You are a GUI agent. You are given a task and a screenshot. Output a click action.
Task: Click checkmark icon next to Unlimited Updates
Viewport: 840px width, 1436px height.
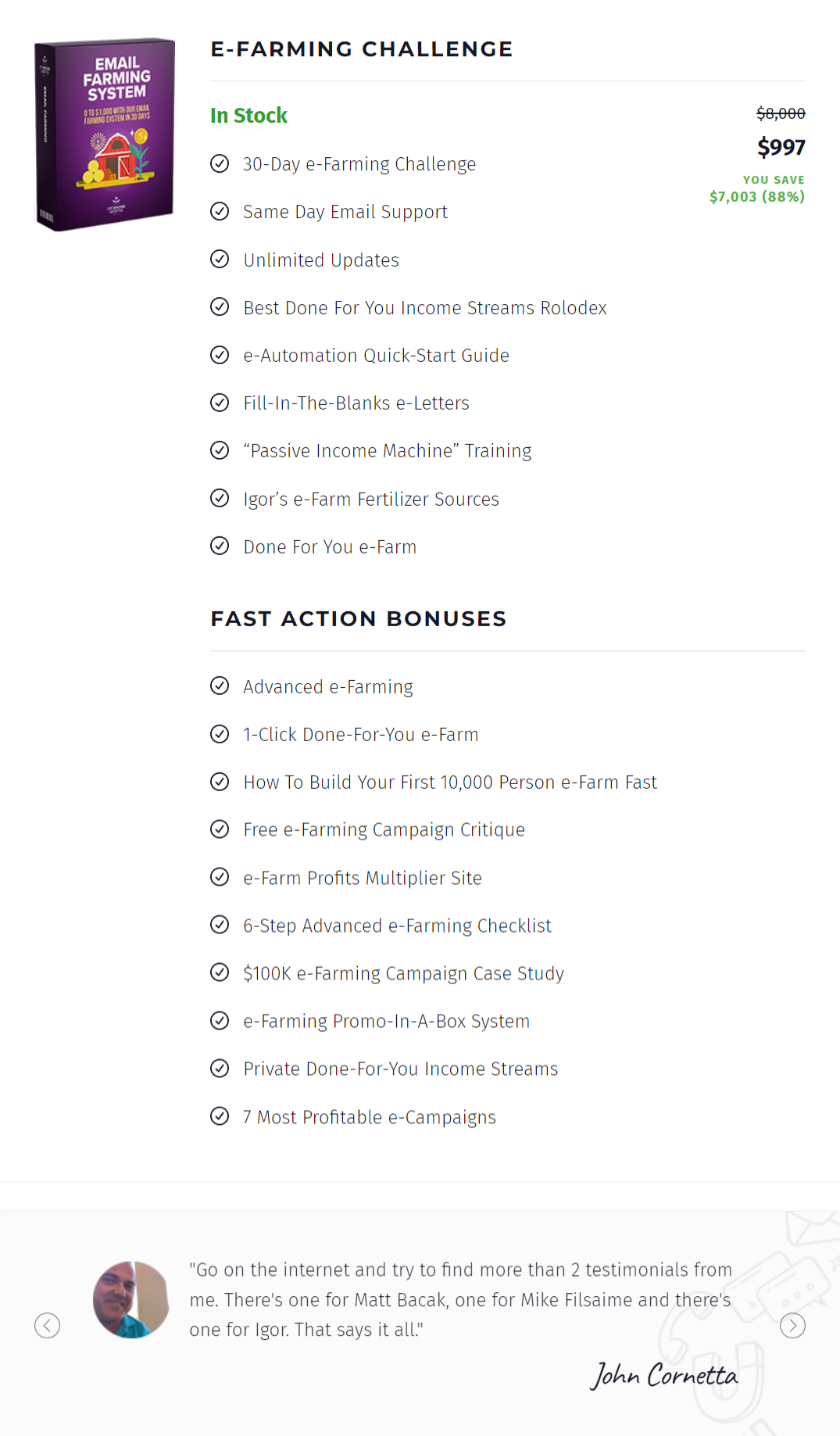coord(220,259)
